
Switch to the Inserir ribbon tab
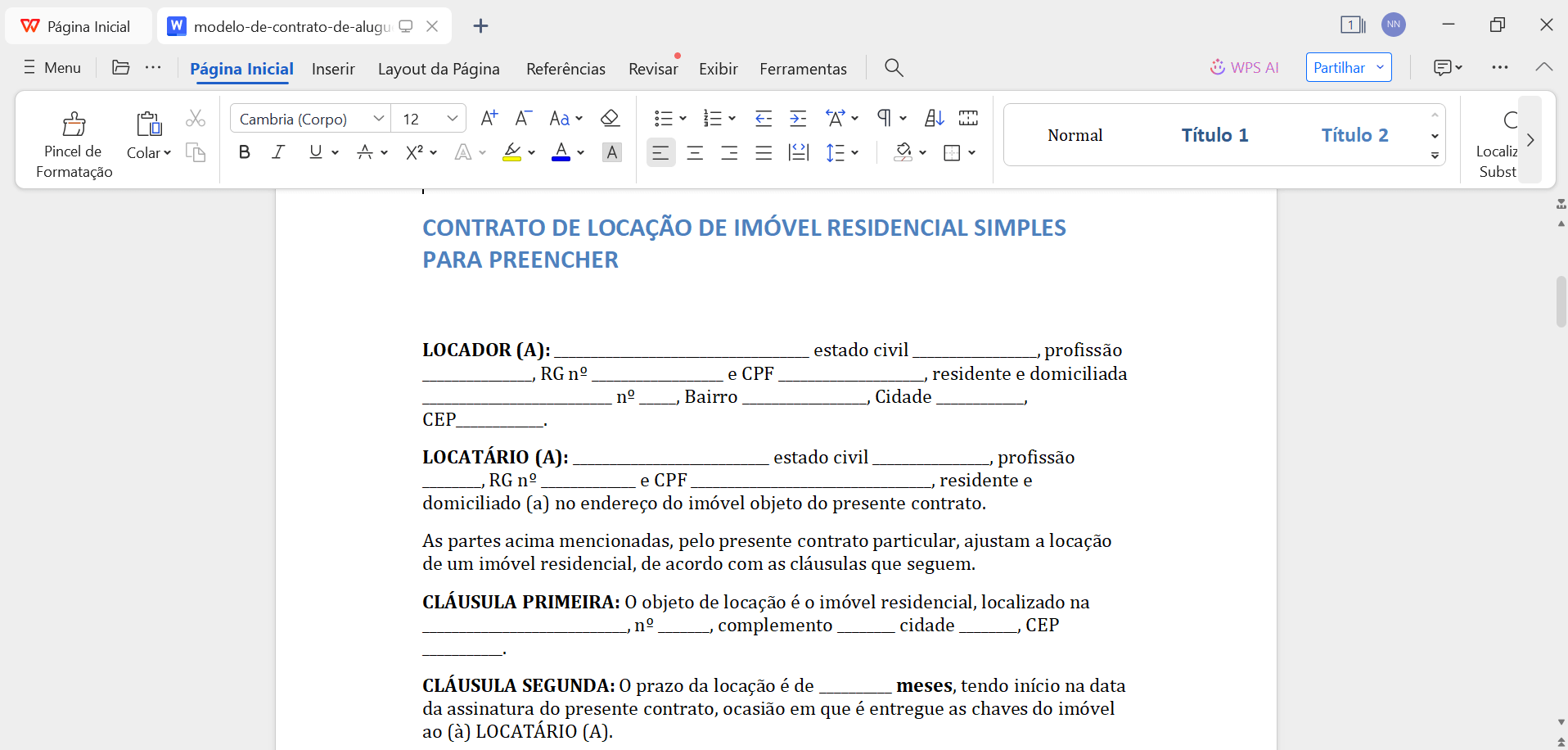[333, 69]
